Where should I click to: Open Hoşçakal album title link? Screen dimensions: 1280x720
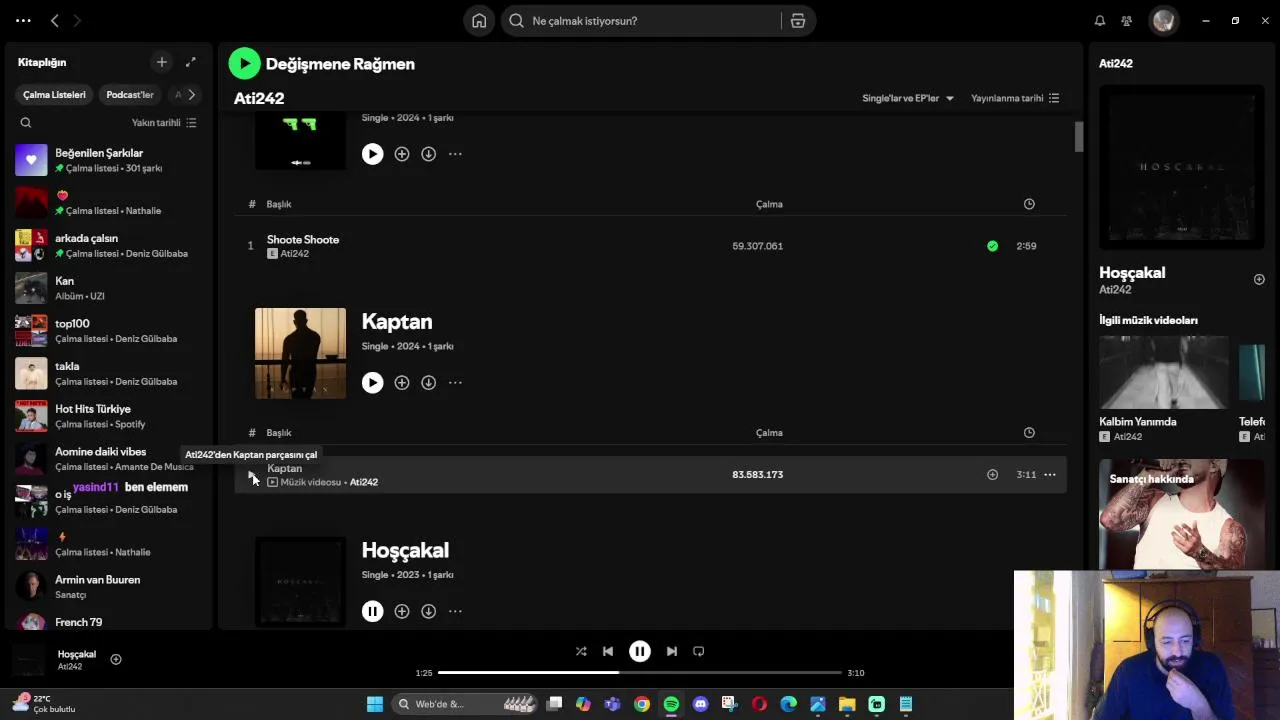coord(405,551)
